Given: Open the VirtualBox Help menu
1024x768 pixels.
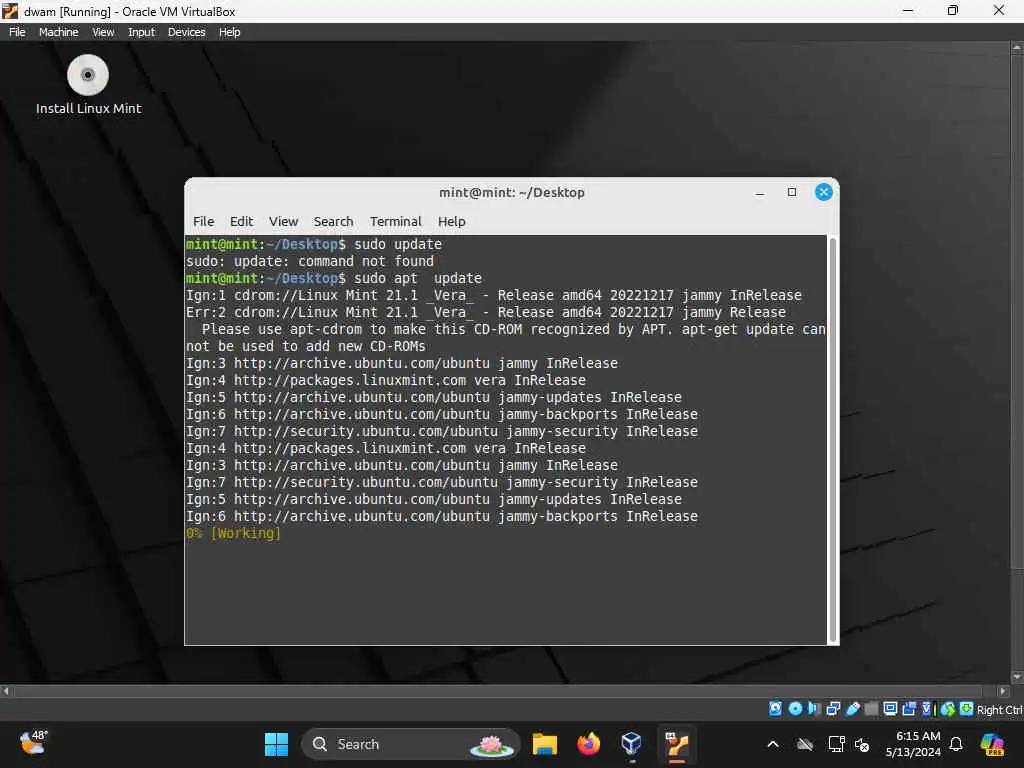Looking at the screenshot, I should click(x=229, y=32).
